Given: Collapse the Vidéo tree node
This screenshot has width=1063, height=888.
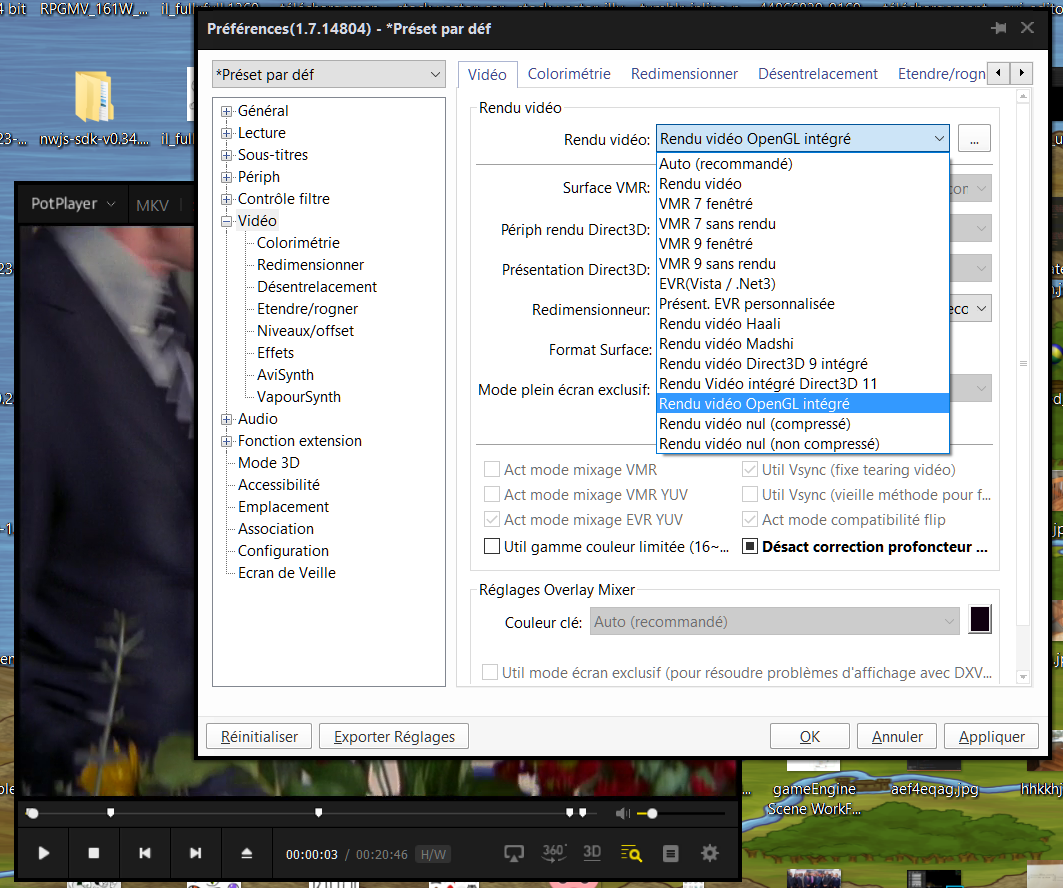Looking at the screenshot, I should (x=226, y=221).
